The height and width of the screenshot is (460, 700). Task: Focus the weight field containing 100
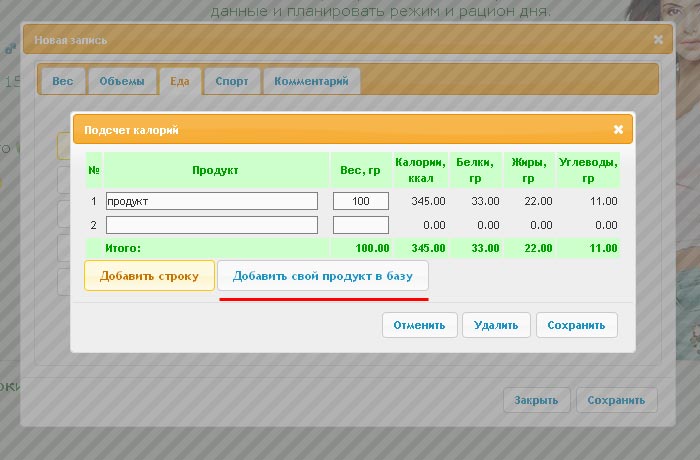pyautogui.click(x=360, y=201)
